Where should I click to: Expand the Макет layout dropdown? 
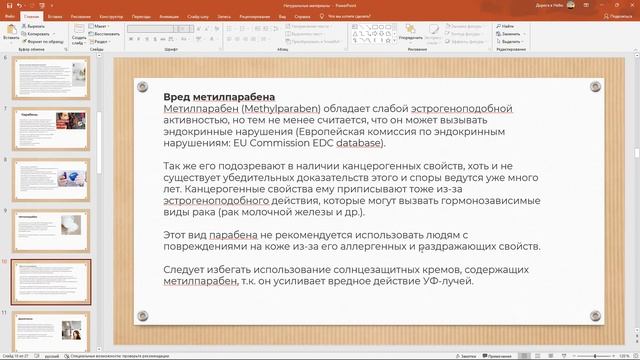coord(99,26)
